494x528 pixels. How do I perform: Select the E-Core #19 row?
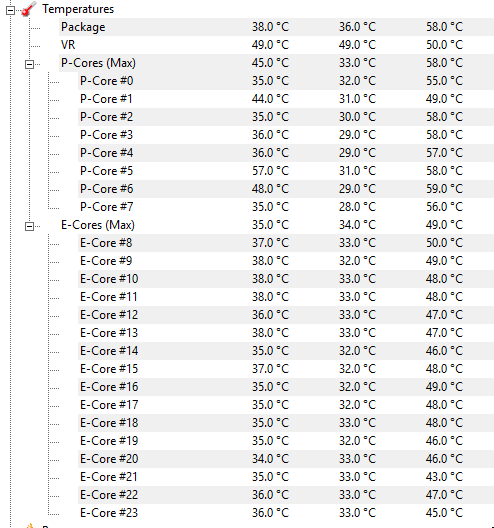(286, 441)
